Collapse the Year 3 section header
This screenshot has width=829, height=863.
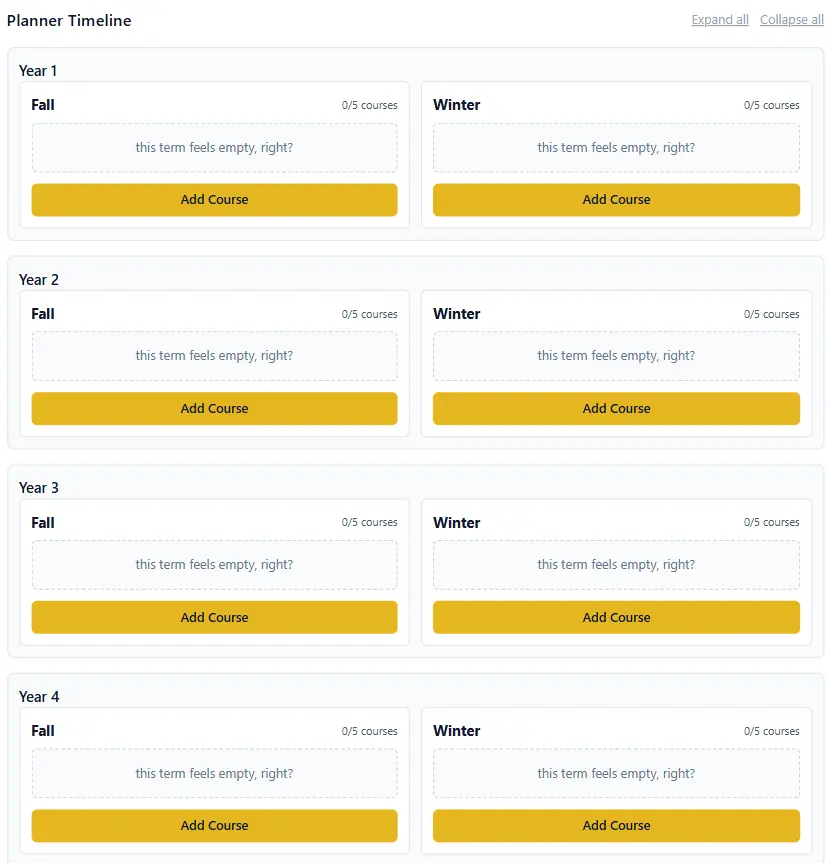(x=39, y=488)
